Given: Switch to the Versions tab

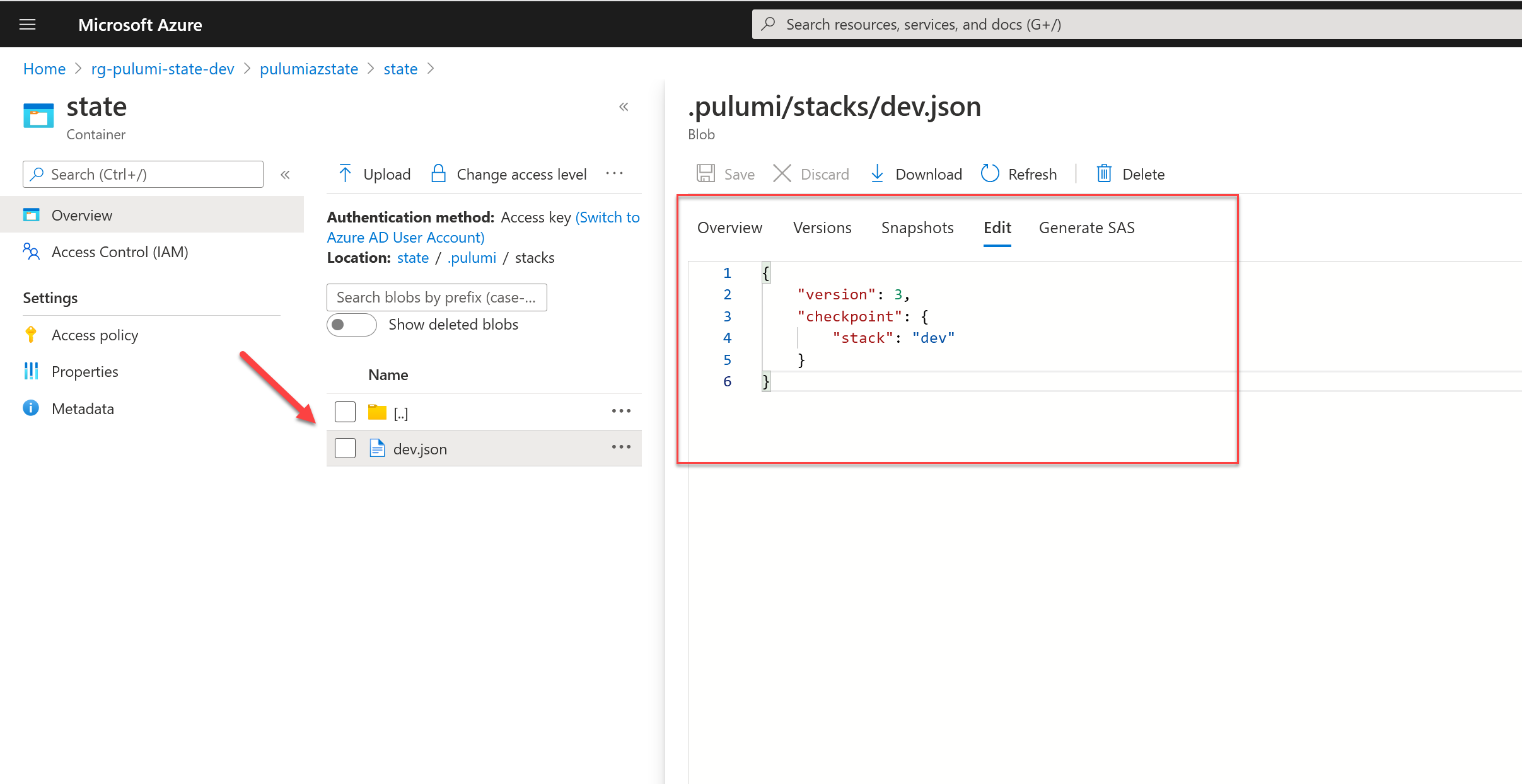Looking at the screenshot, I should pos(822,228).
